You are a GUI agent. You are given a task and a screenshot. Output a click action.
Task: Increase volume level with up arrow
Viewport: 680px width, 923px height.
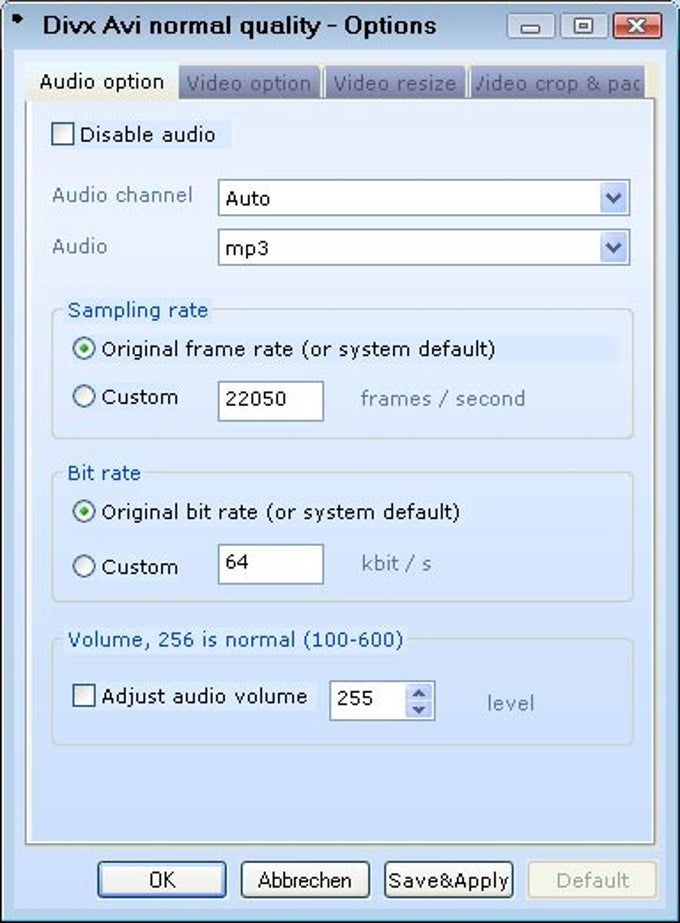(419, 692)
